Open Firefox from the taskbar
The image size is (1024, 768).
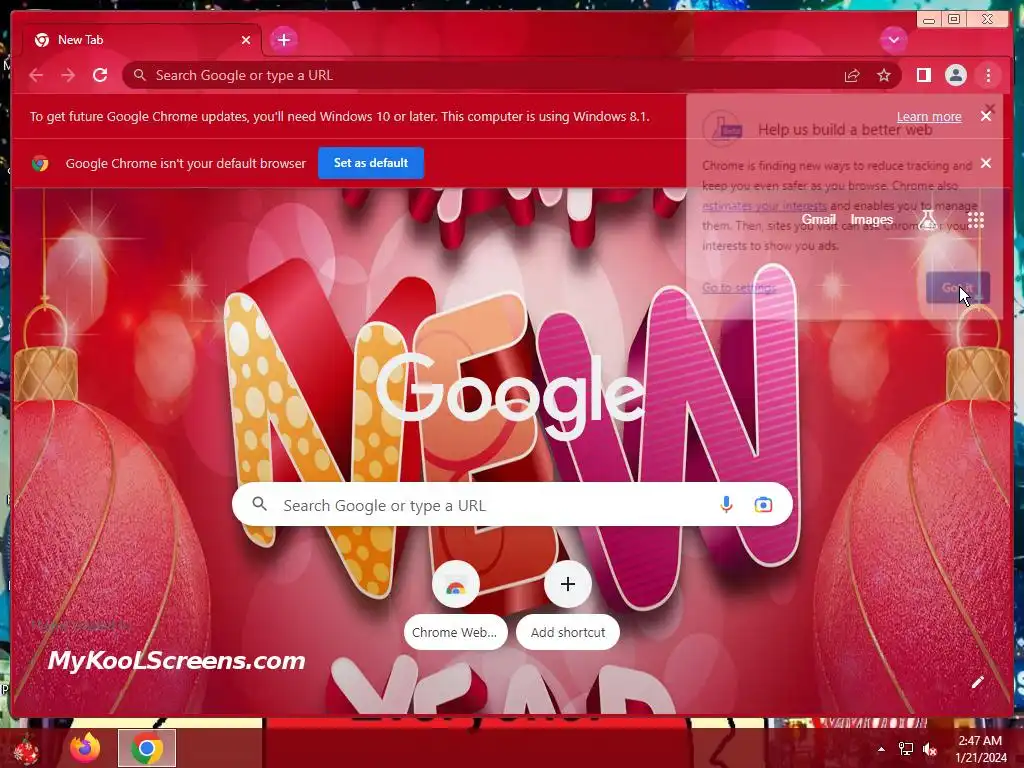[x=86, y=748]
